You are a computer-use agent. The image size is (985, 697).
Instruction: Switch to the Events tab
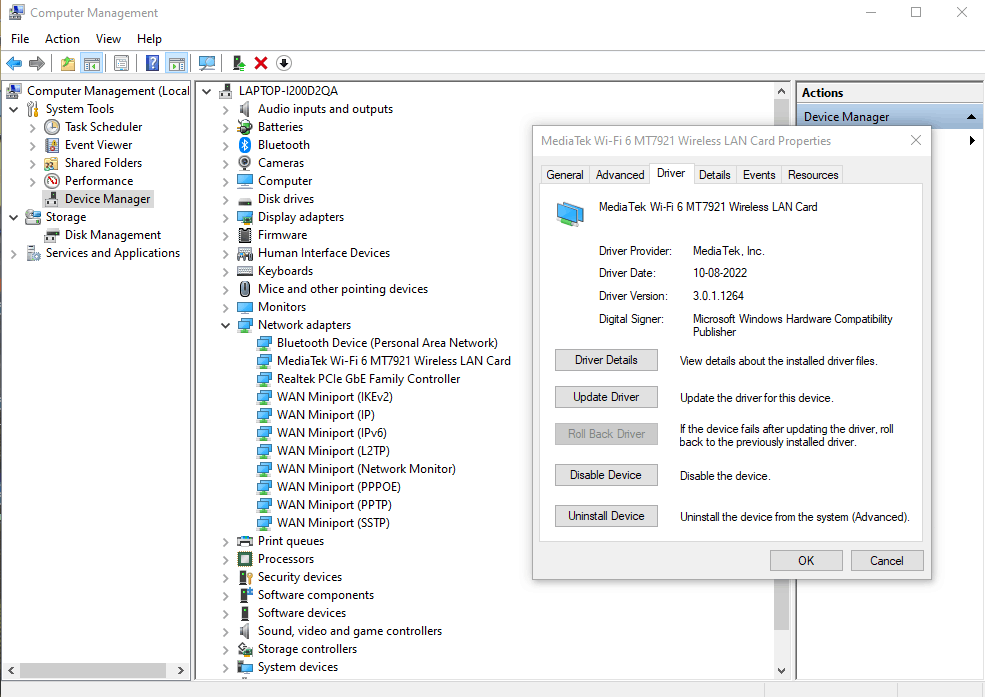click(759, 175)
